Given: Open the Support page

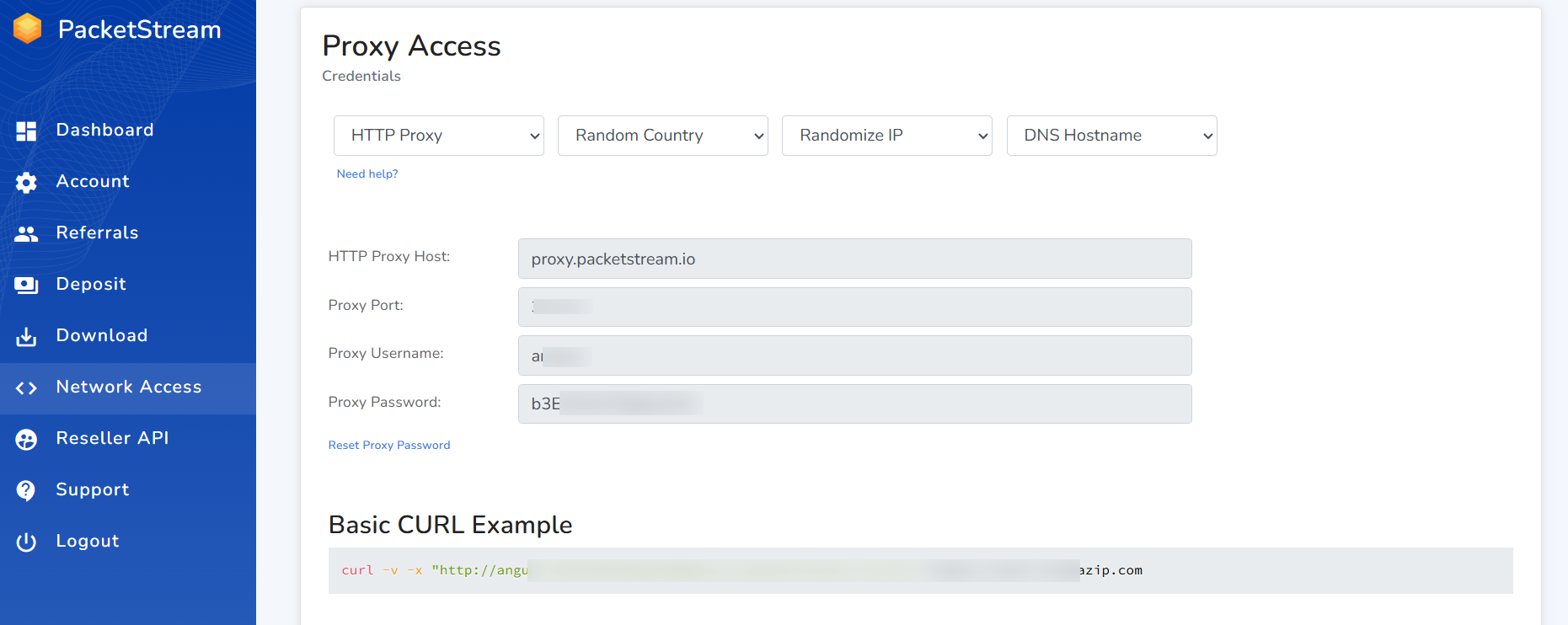Looking at the screenshot, I should click(x=128, y=490).
